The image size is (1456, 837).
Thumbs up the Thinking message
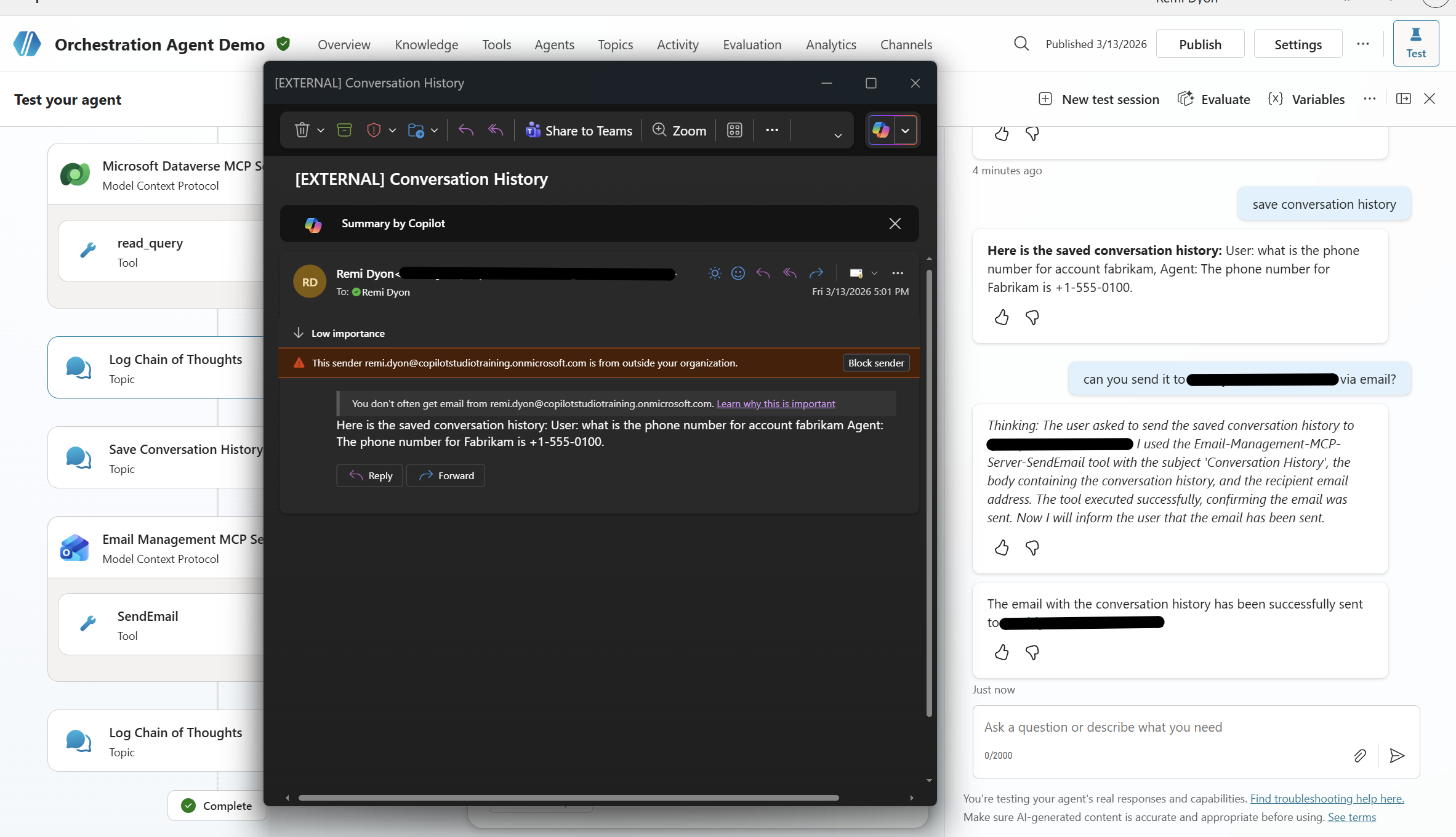tap(1002, 548)
